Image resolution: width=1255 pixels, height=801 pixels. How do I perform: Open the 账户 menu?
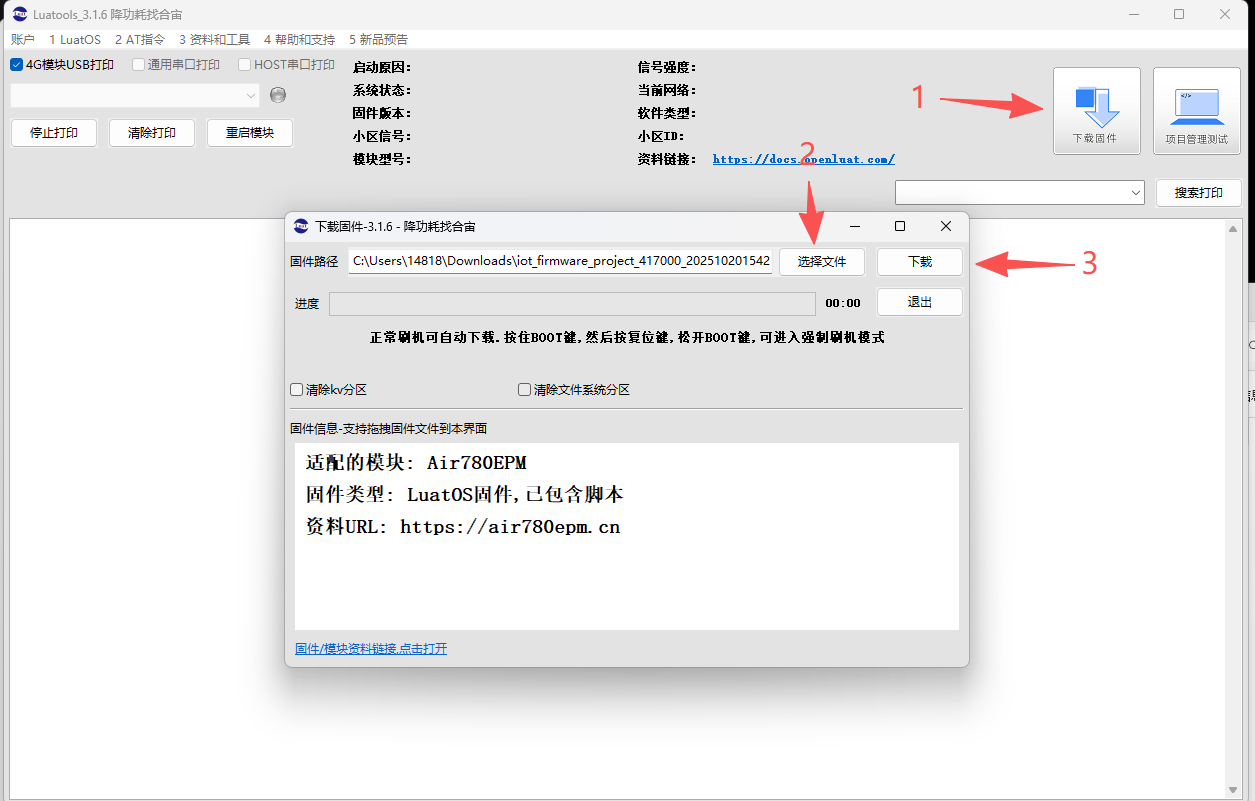23,39
